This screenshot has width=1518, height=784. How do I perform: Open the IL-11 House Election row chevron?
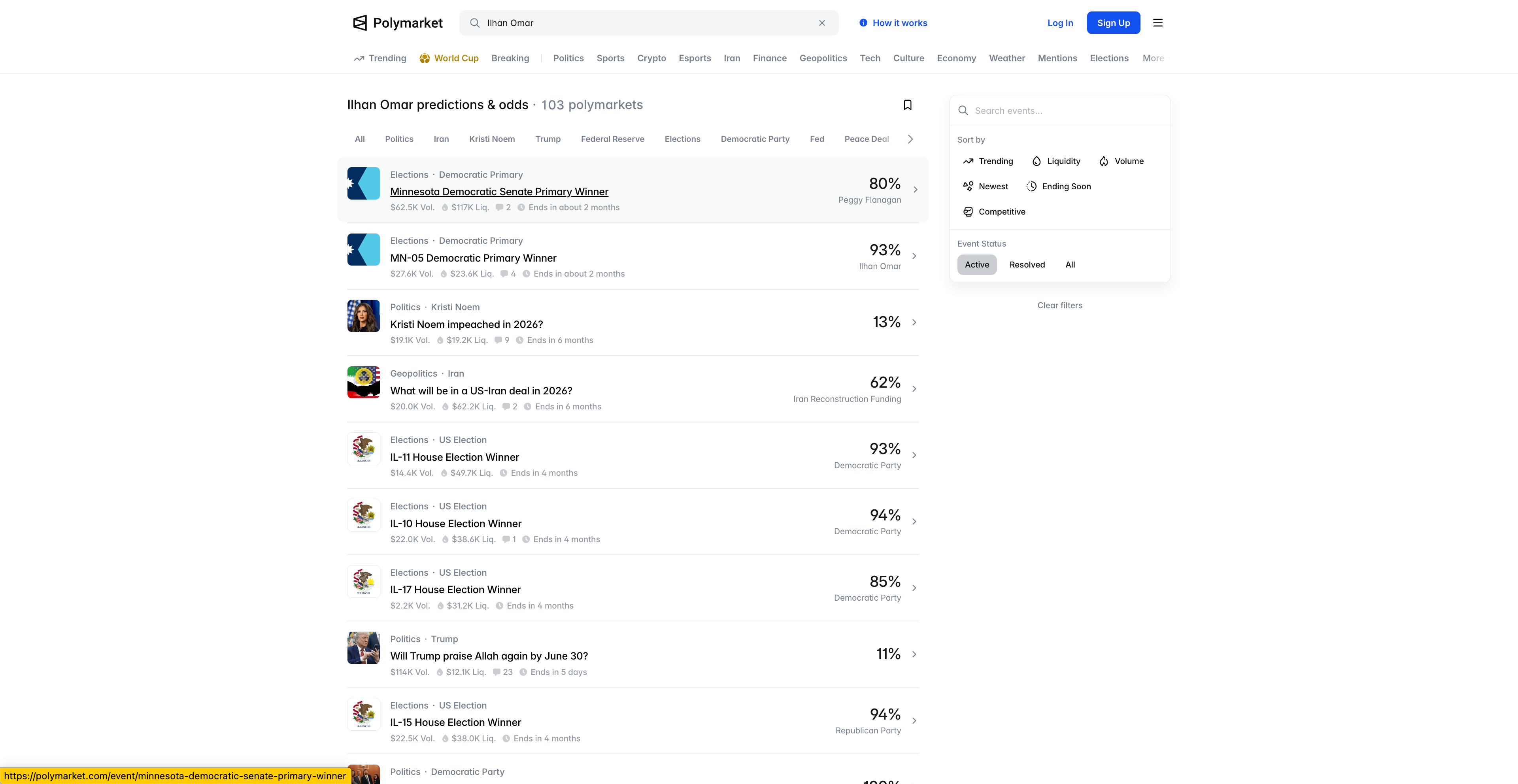point(915,455)
